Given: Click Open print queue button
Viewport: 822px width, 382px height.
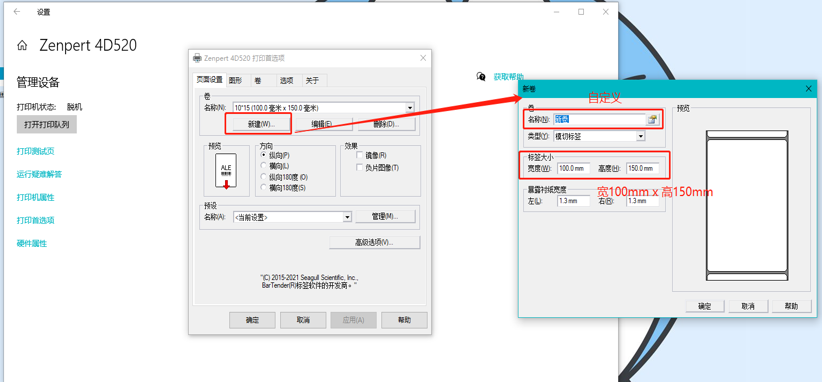Looking at the screenshot, I should pyautogui.click(x=47, y=125).
